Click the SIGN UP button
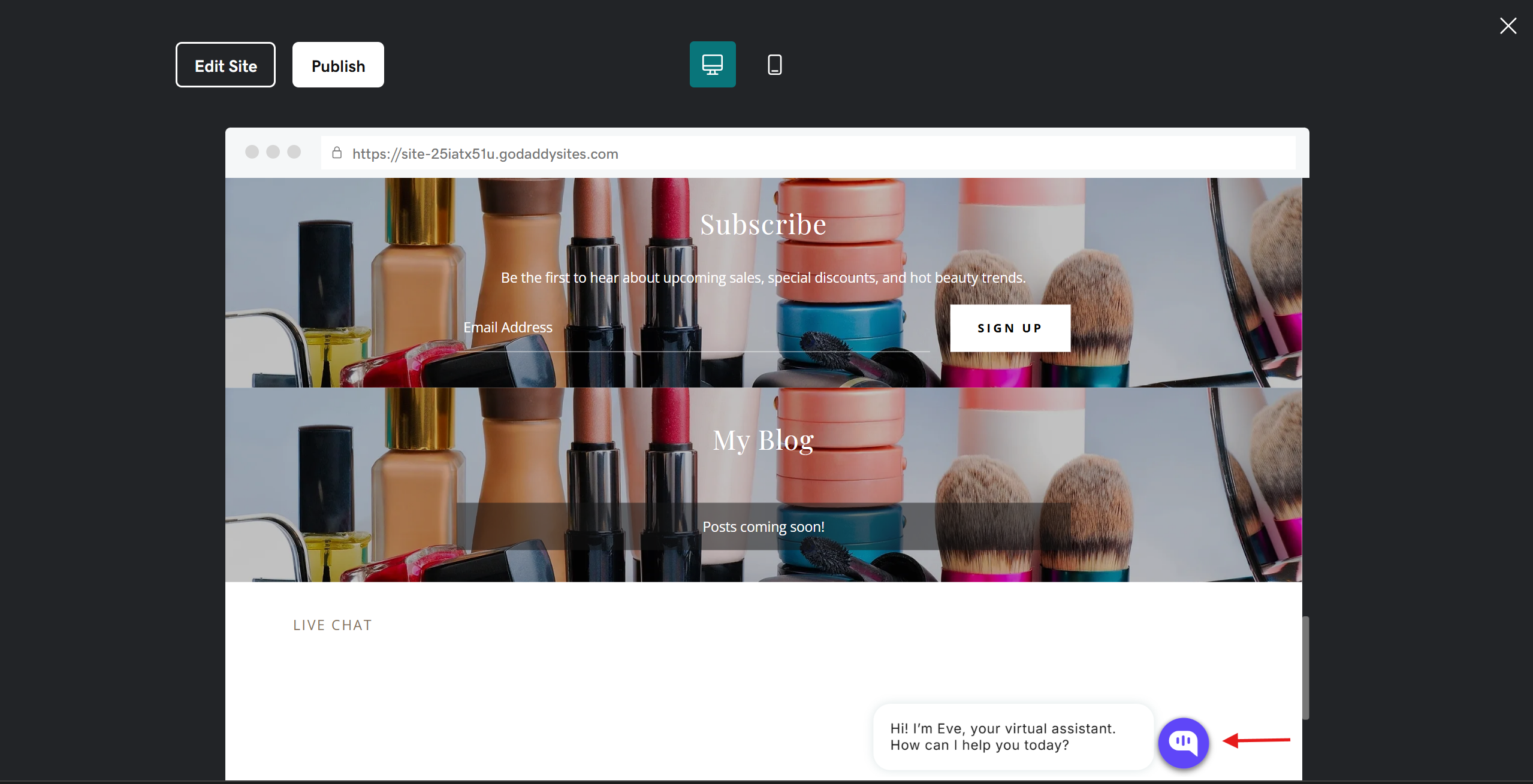 [x=1010, y=328]
